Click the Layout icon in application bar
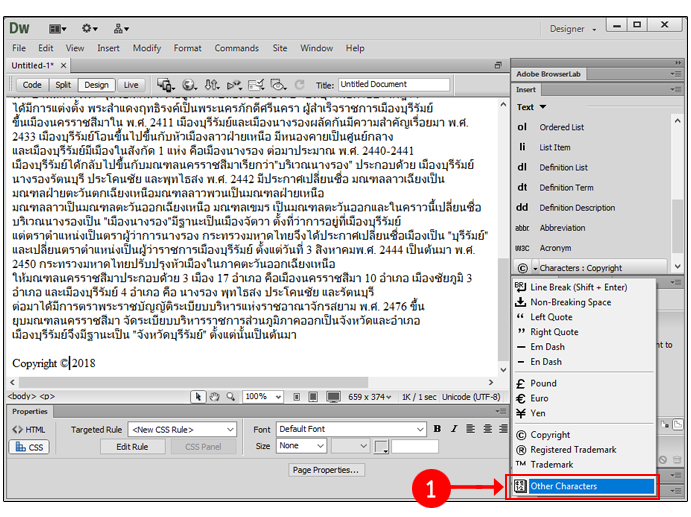 tap(57, 28)
